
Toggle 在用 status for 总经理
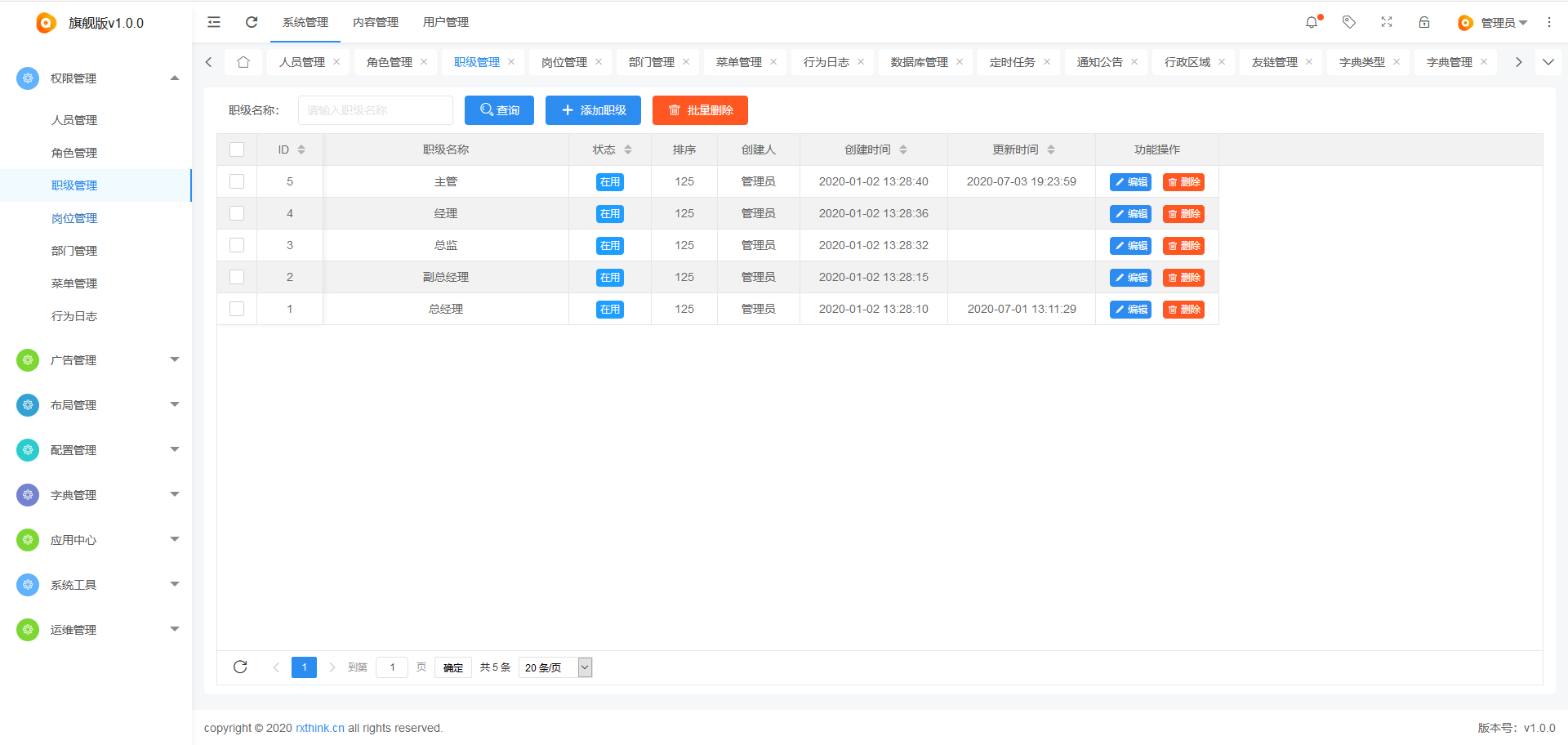610,310
